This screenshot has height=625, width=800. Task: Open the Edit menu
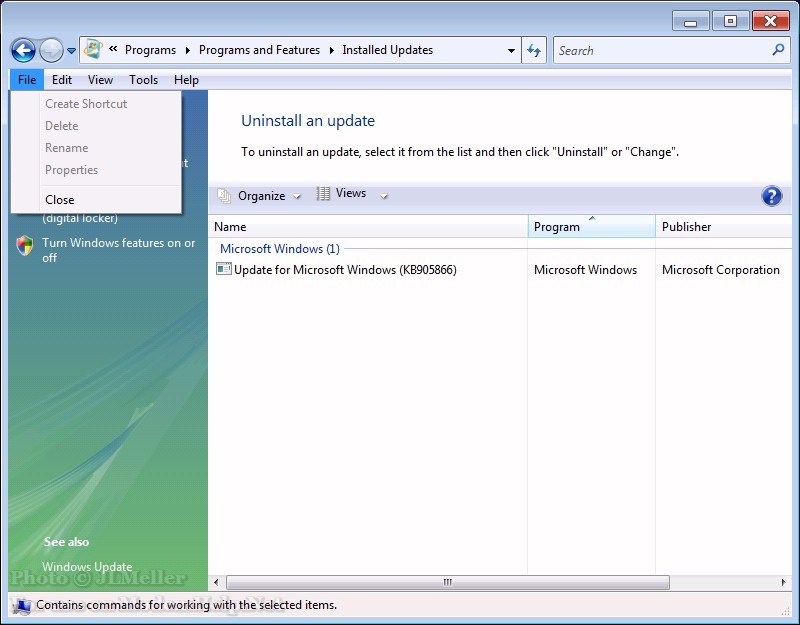point(62,80)
